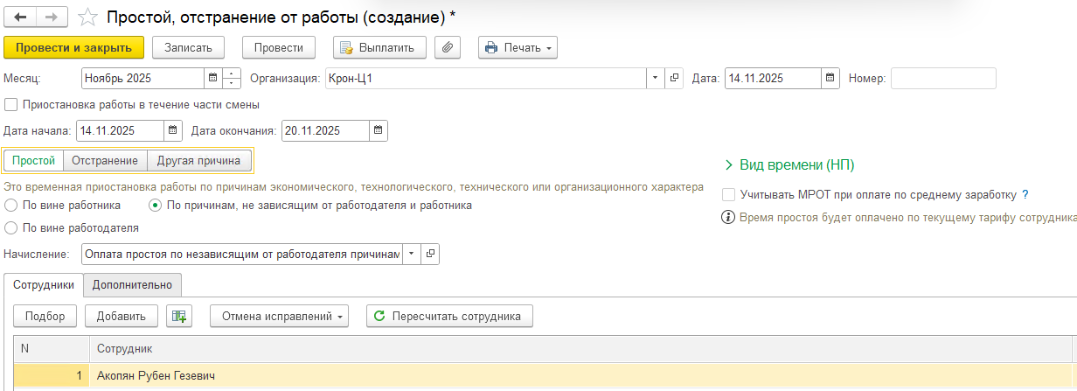Enable Учитывать МРОТ при оплате по среднему заработку
The width and height of the screenshot is (1077, 391).
(729, 194)
